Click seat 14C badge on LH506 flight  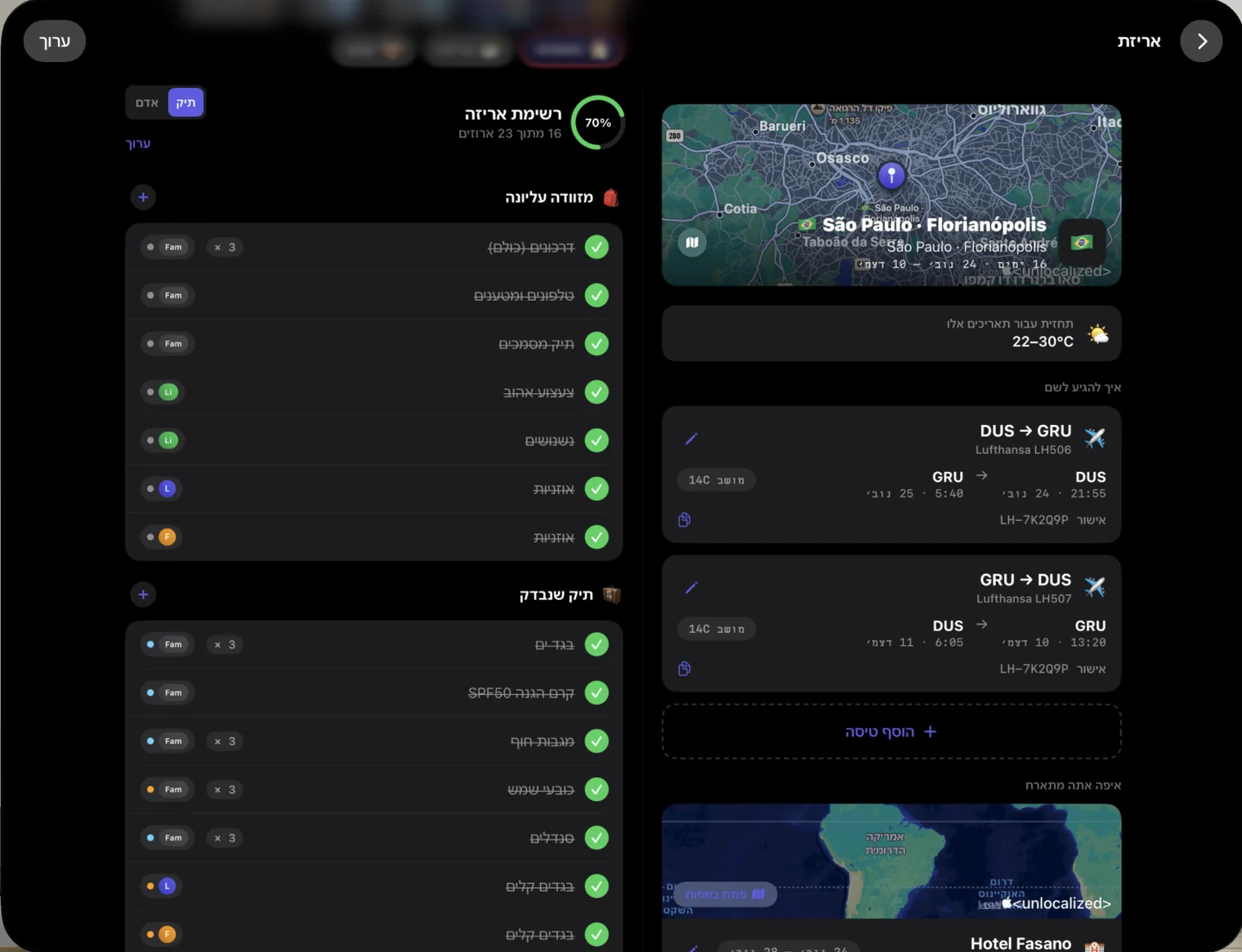tap(717, 480)
